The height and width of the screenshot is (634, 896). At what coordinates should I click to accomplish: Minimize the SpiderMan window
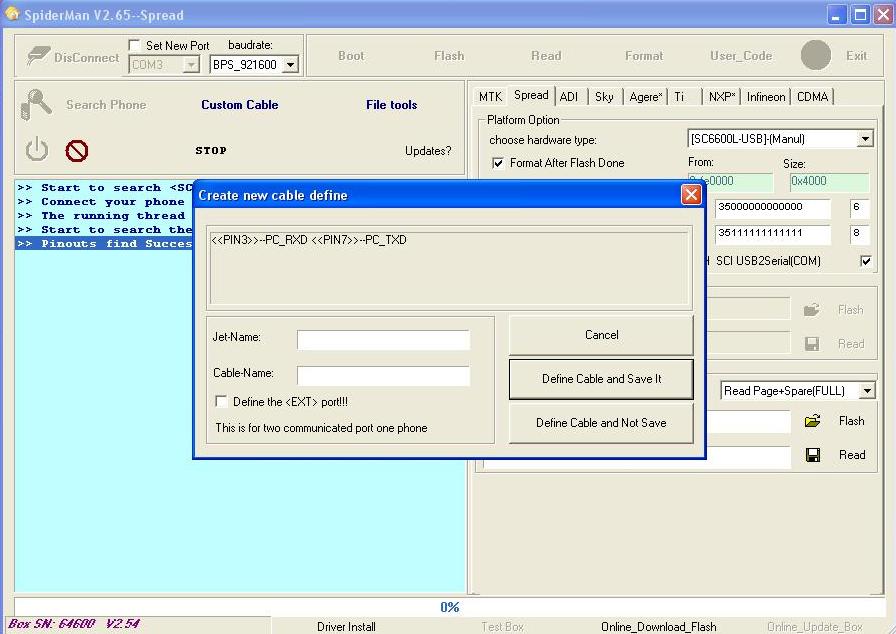[836, 14]
